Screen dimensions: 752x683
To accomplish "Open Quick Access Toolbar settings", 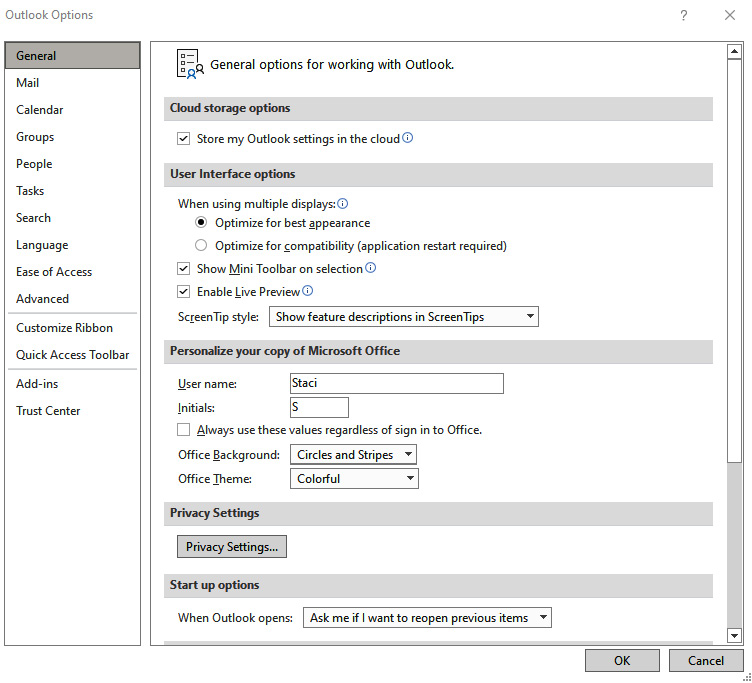I will (72, 354).
